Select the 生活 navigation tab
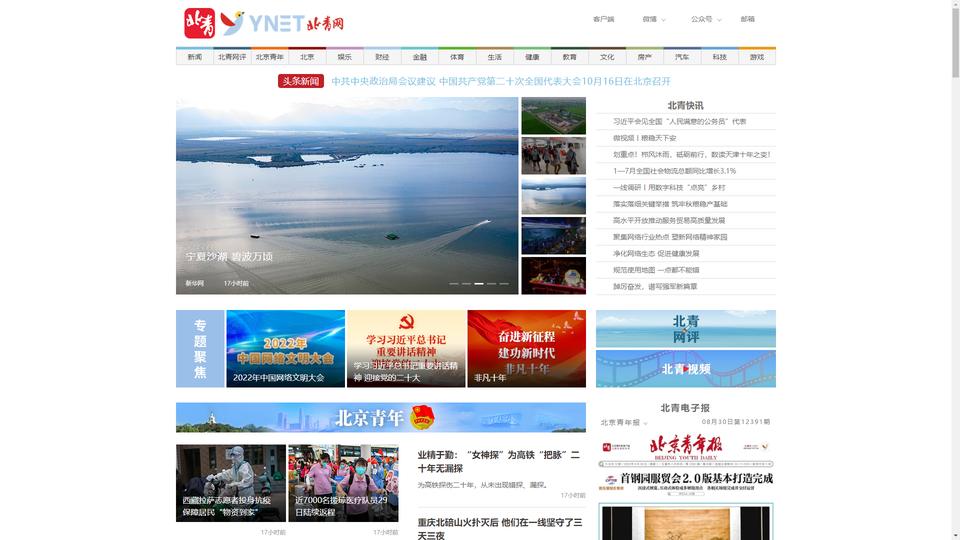This screenshot has height=540, width=960. pos(495,57)
